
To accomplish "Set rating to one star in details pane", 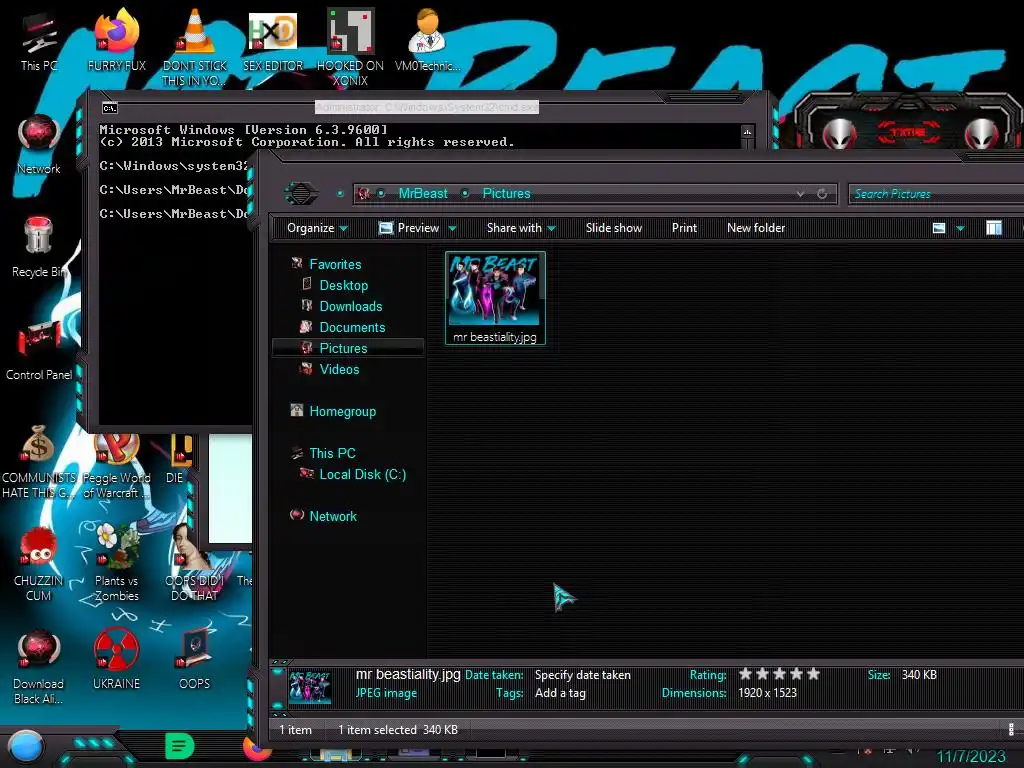I will (745, 674).
